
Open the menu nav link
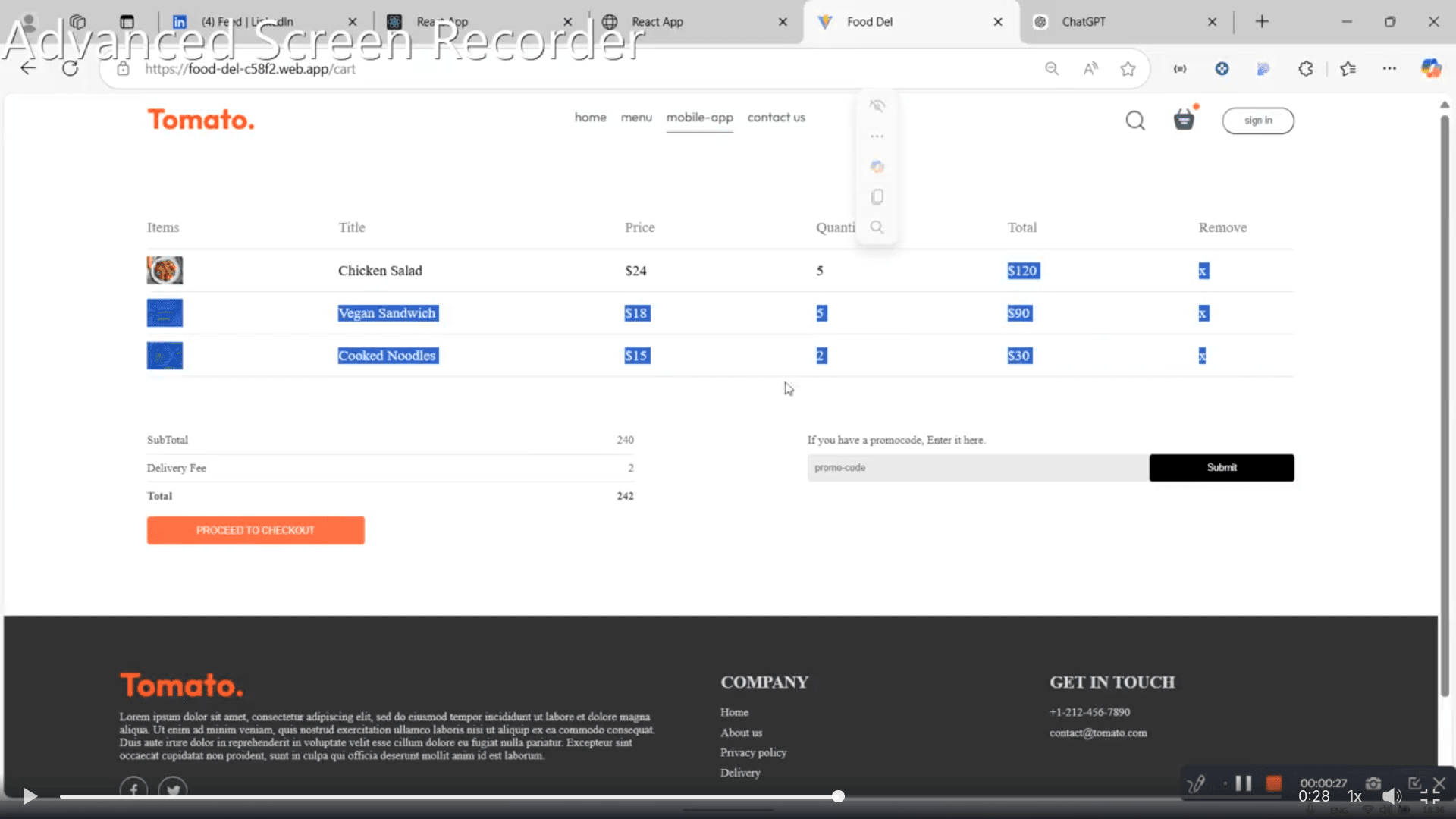(x=636, y=118)
